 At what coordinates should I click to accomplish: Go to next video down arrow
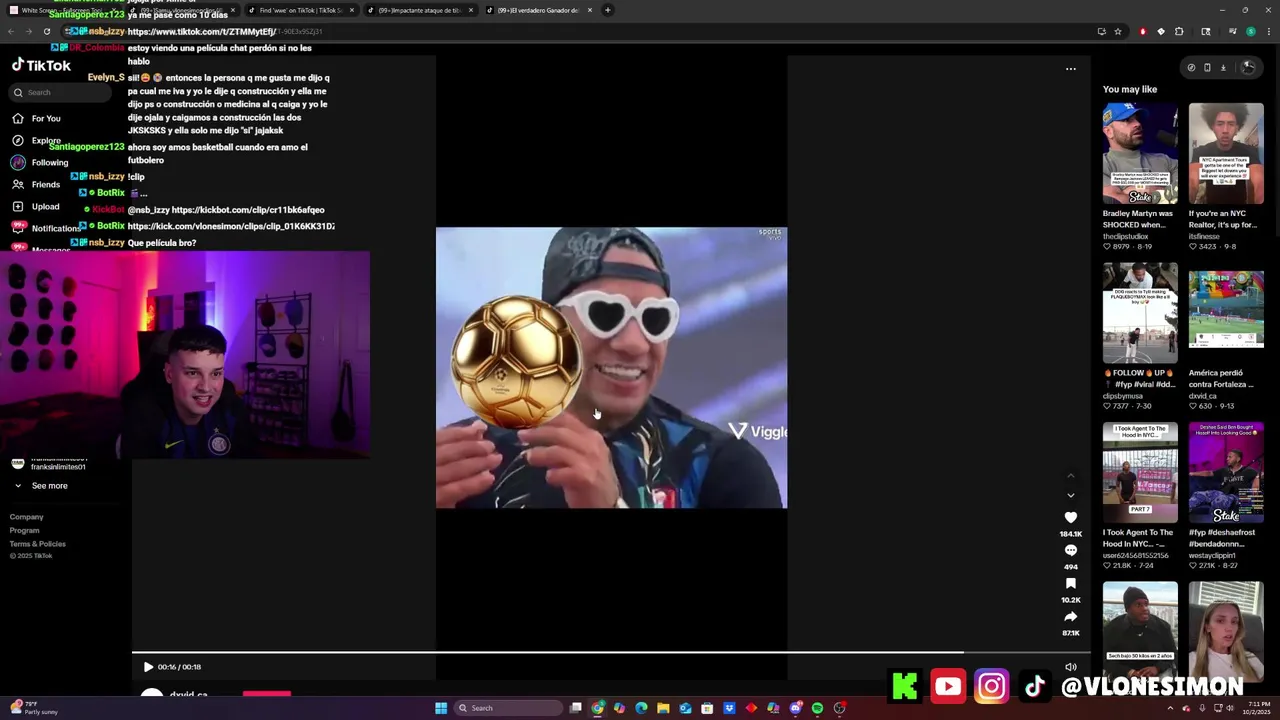[1071, 495]
